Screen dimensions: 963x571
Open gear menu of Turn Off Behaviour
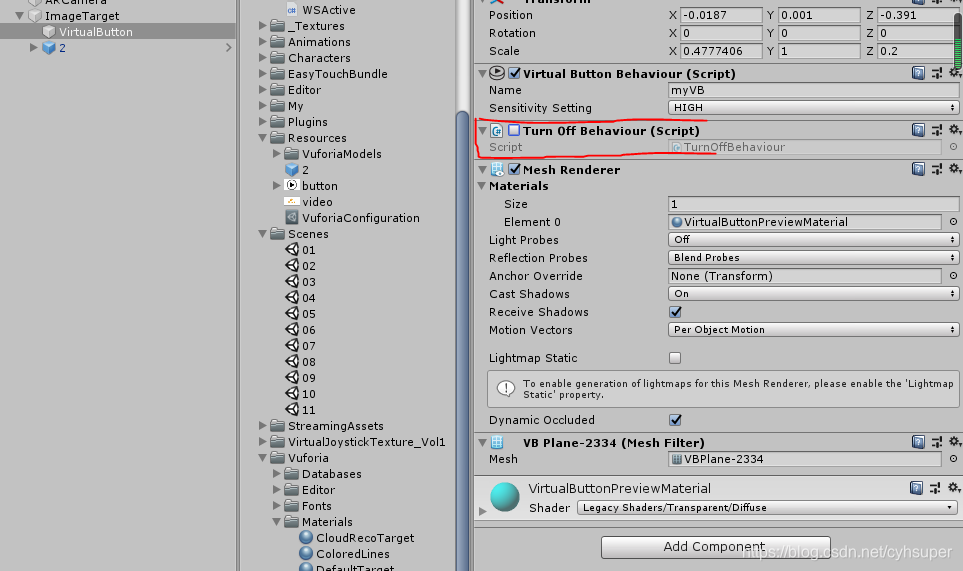(x=954, y=130)
